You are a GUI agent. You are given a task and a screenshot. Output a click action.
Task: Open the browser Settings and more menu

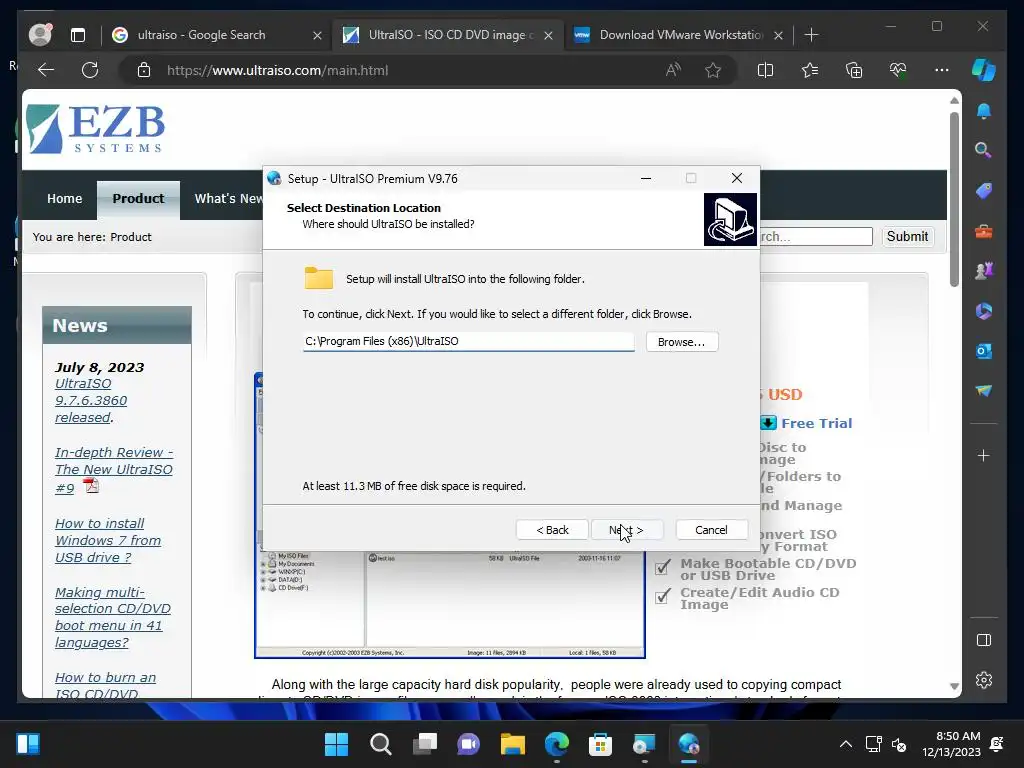(x=942, y=70)
